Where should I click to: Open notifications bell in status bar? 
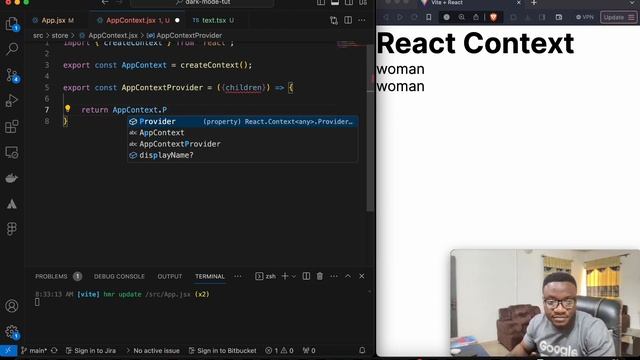(x=362, y=350)
